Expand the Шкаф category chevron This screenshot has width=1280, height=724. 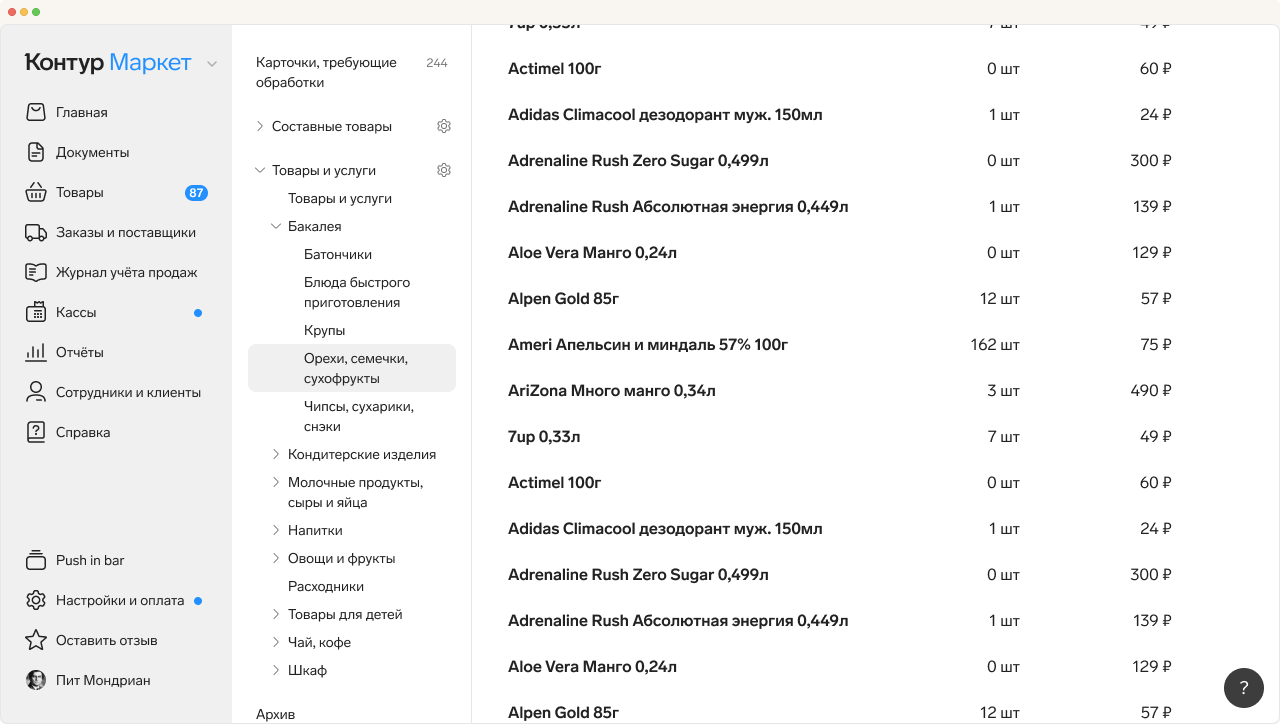coord(276,670)
